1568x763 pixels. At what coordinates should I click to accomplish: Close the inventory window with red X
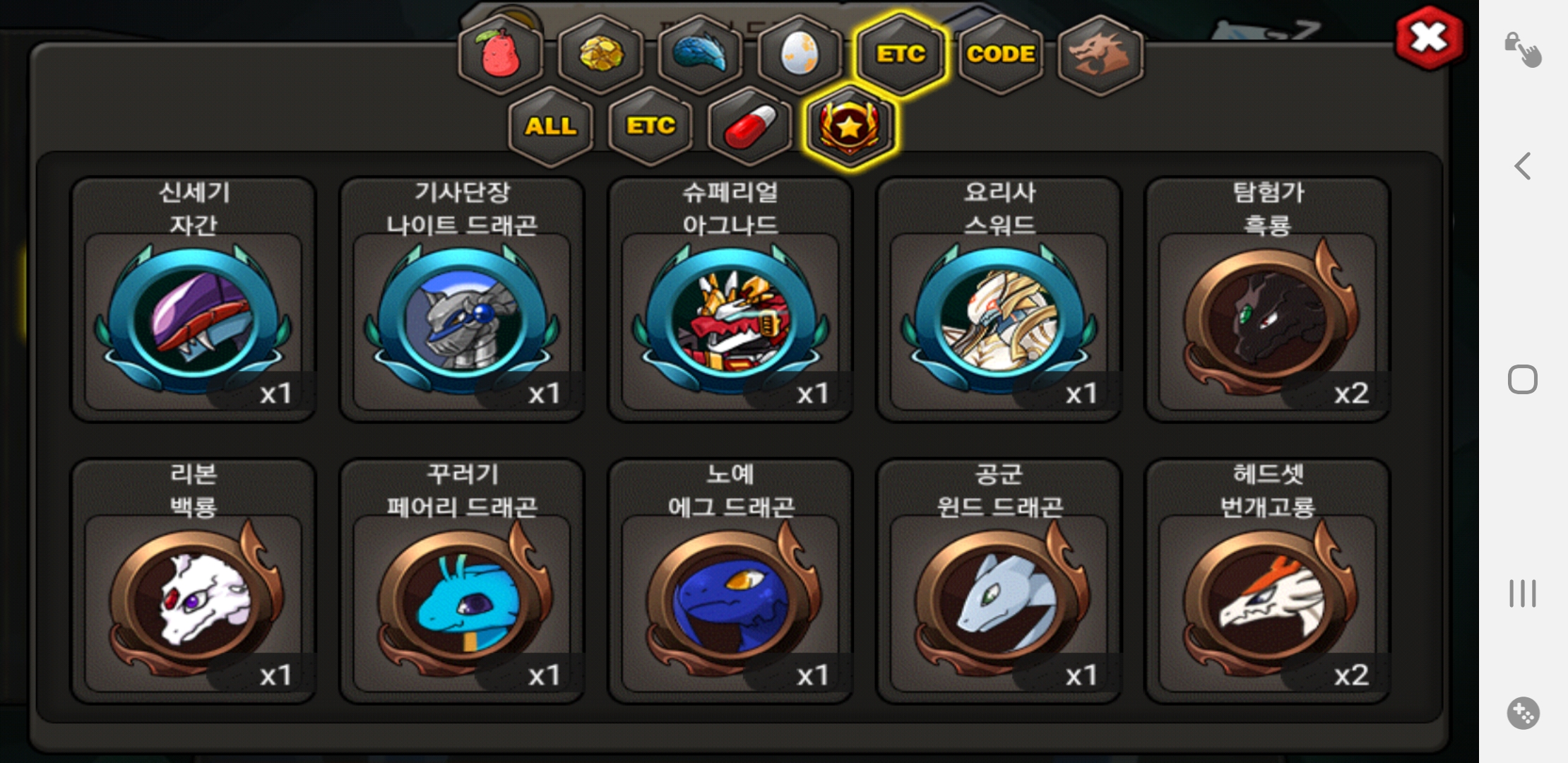[x=1429, y=38]
